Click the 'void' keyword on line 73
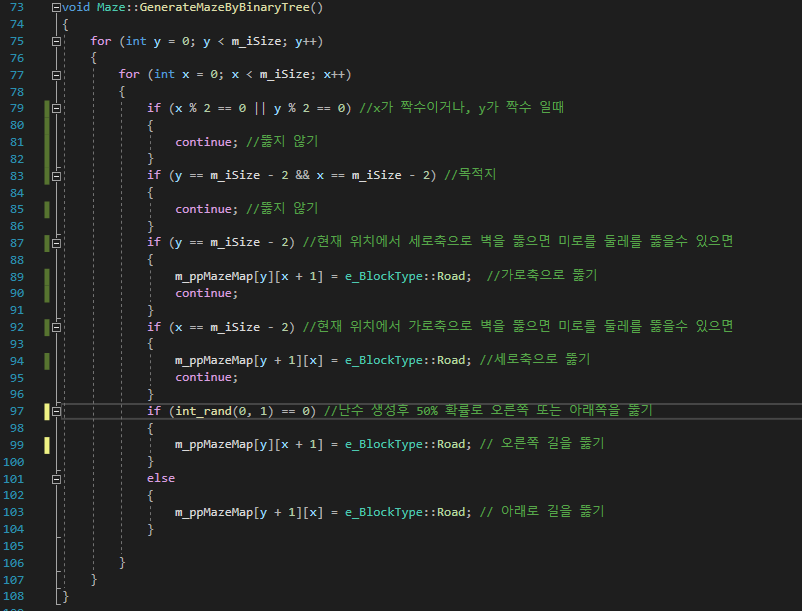 (76, 7)
